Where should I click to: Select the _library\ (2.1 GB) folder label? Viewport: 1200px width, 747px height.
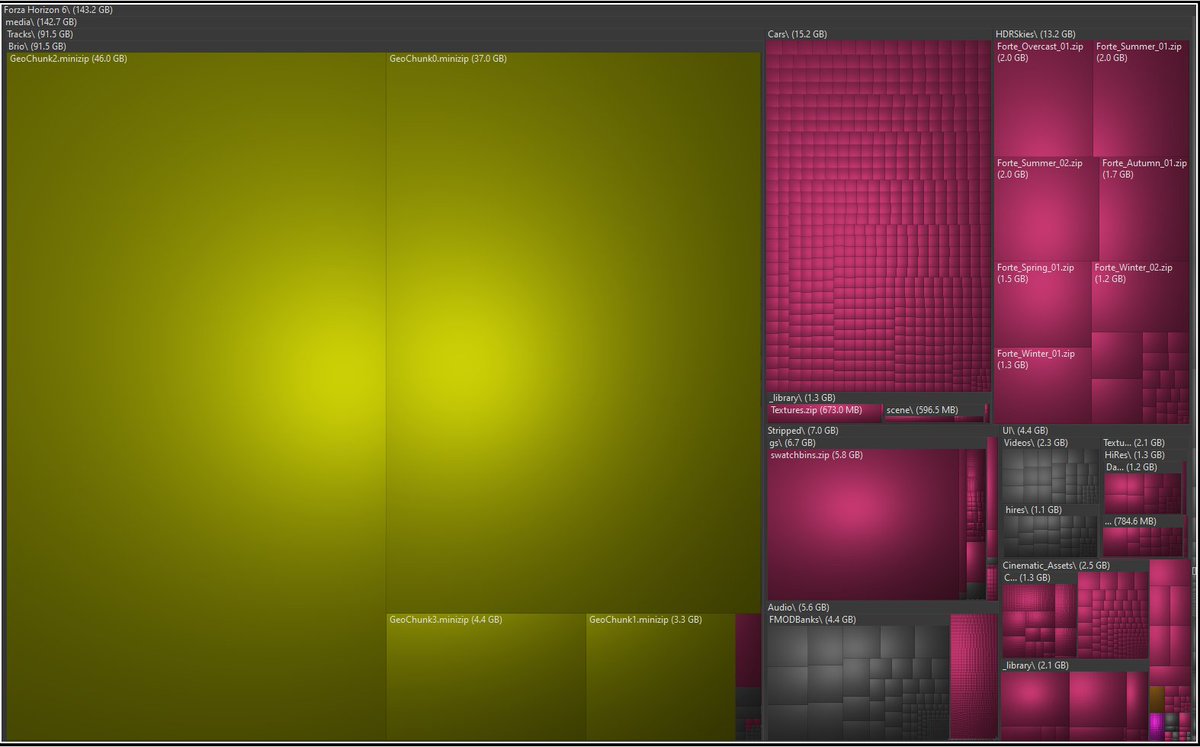[x=1035, y=665]
